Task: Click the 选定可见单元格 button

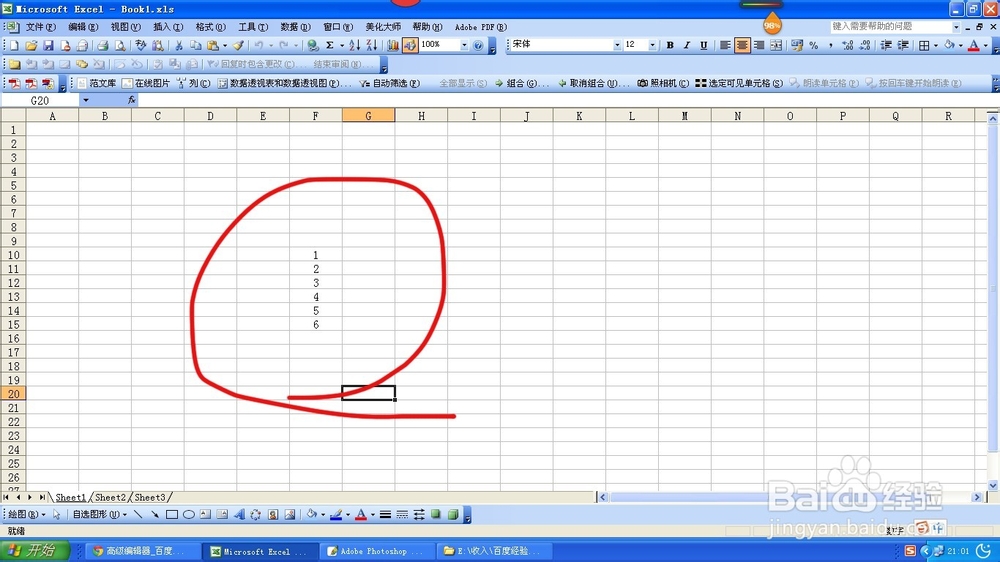Action: click(x=739, y=84)
